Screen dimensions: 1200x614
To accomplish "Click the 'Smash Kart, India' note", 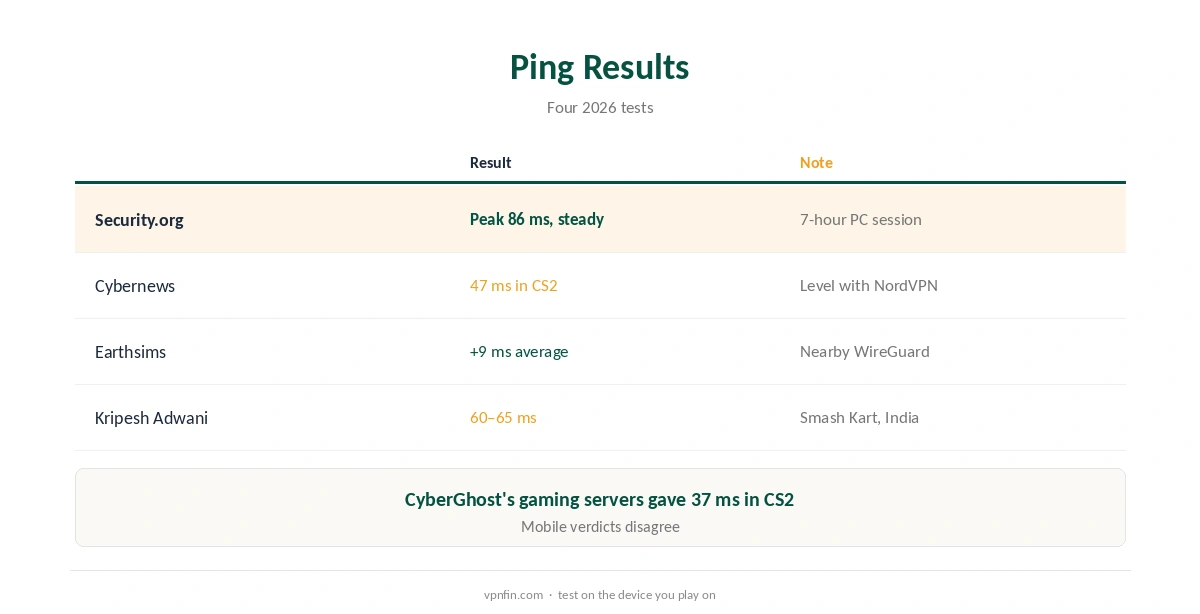I will pos(859,417).
